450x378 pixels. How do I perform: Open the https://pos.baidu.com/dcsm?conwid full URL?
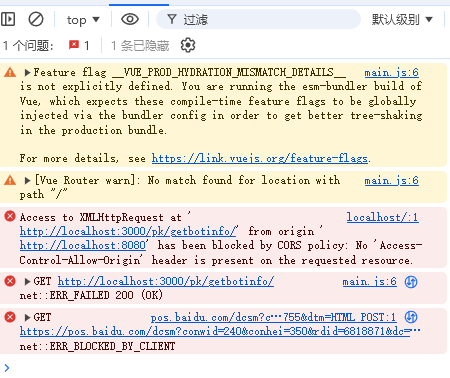click(x=220, y=331)
